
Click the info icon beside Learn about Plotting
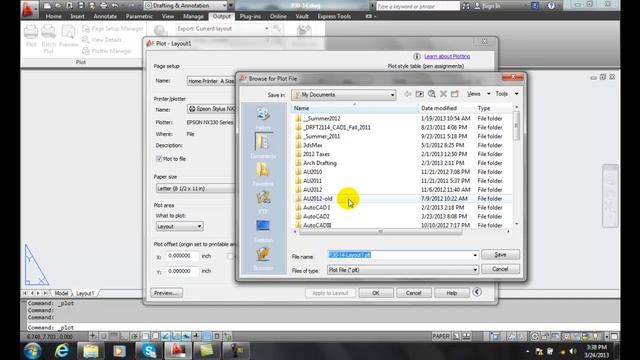[x=417, y=56]
